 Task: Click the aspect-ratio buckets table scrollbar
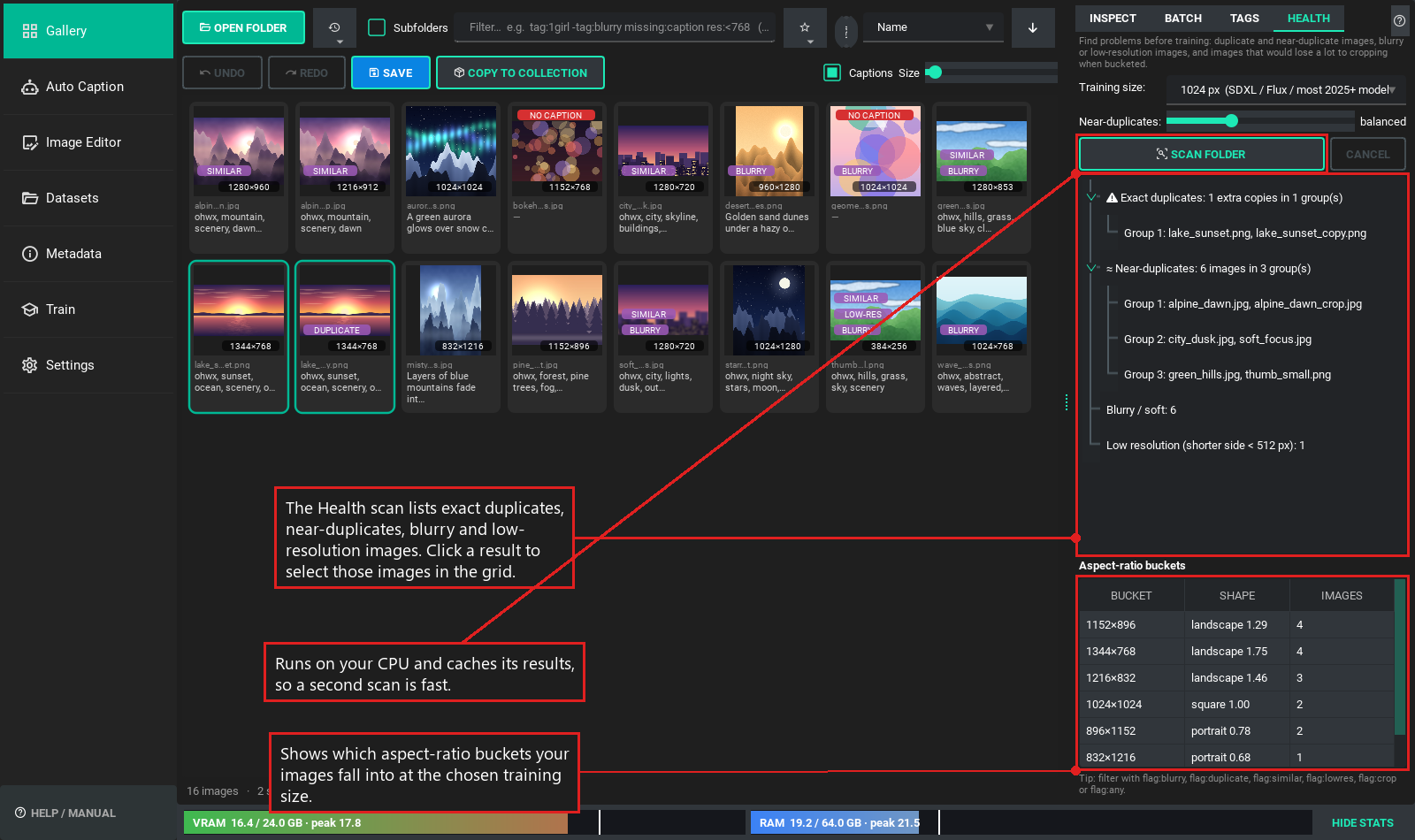[1399, 657]
